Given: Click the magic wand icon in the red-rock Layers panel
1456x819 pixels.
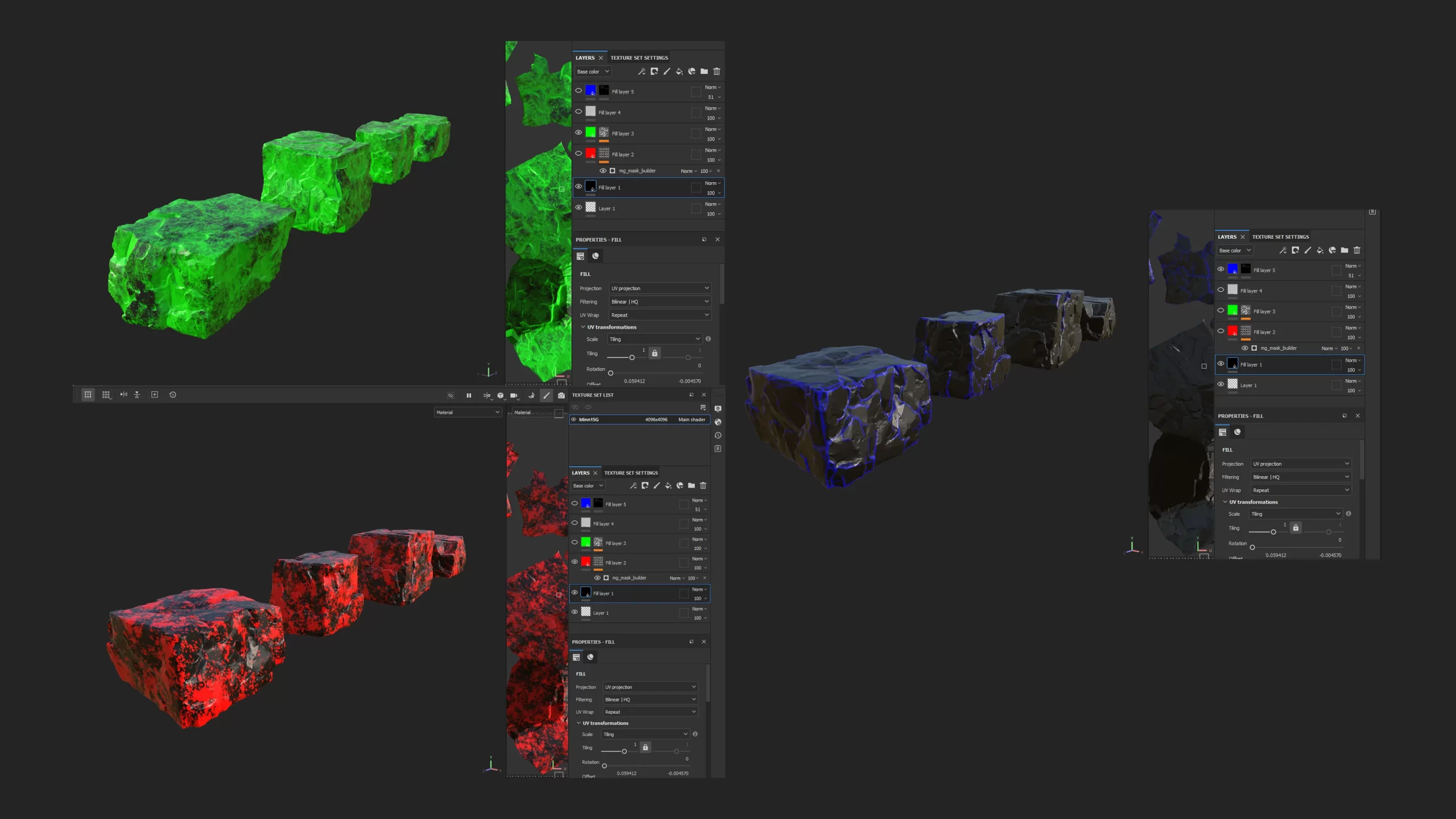Looking at the screenshot, I should [633, 486].
